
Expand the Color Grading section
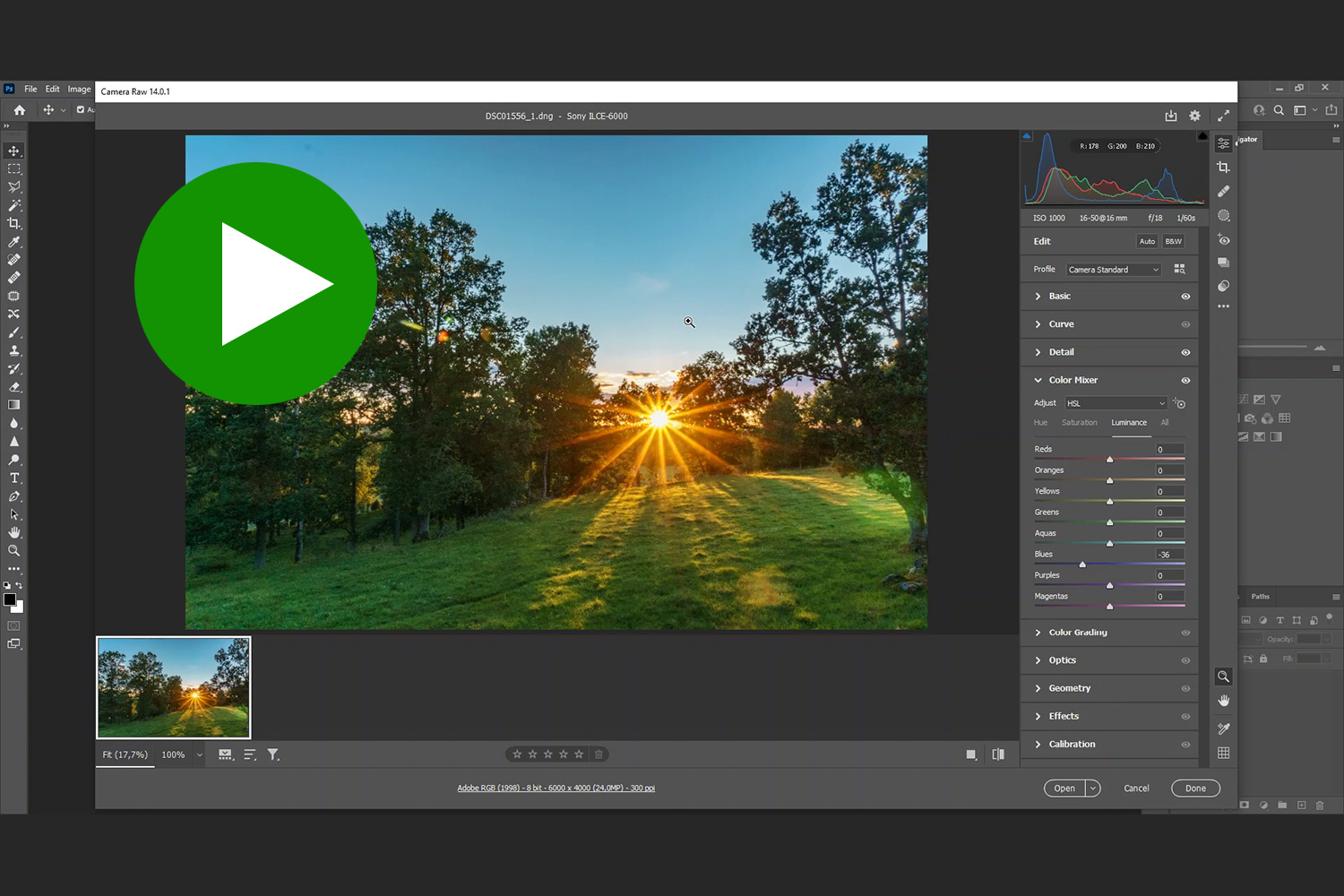point(1077,633)
